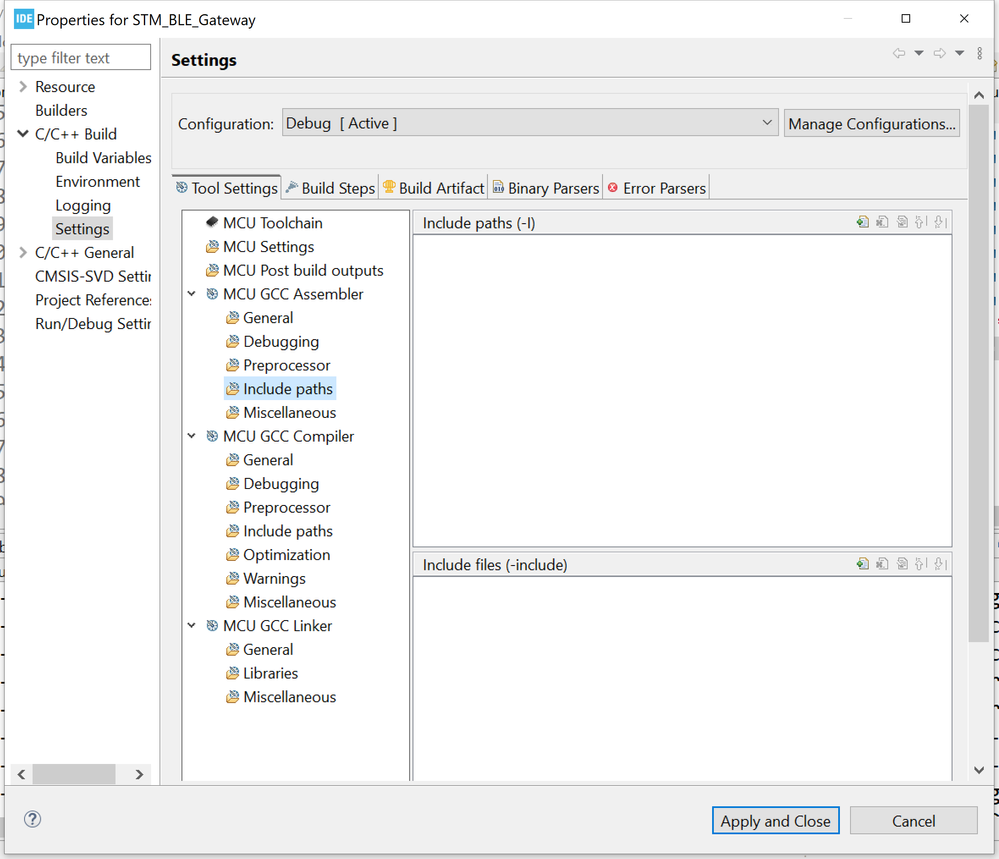Click the left panel scroll-right arrow
This screenshot has width=999, height=859.
click(x=139, y=774)
